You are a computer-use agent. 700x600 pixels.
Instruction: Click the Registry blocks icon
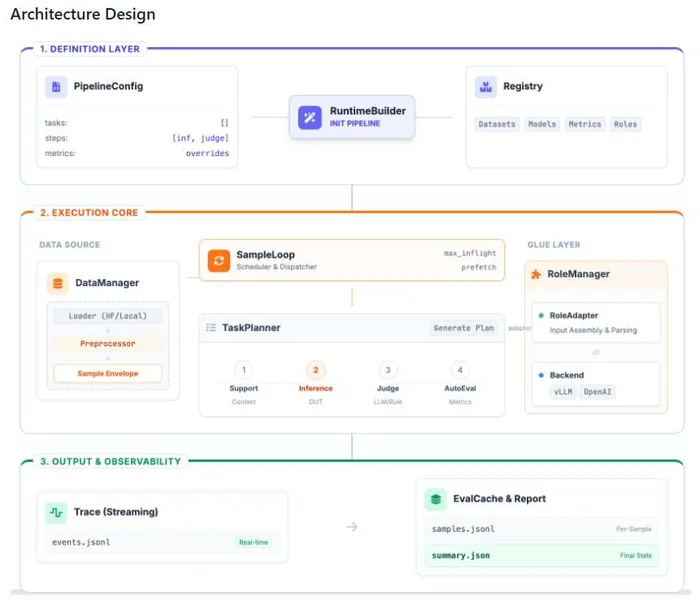click(486, 87)
